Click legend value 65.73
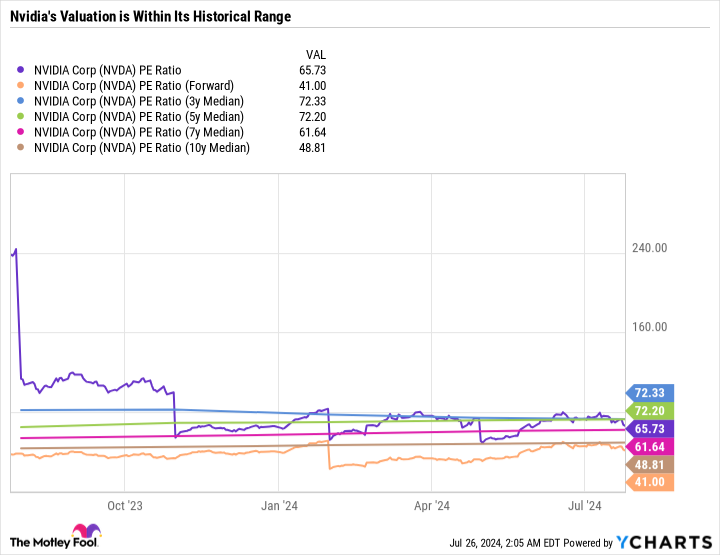The image size is (720, 555). [x=312, y=70]
